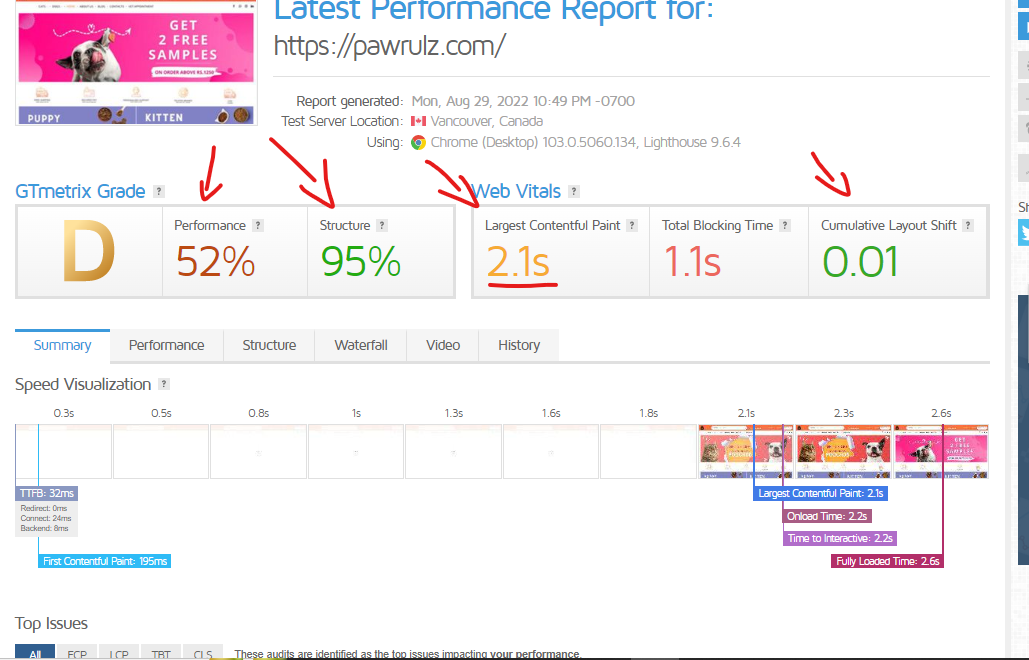Click the 2.1s filmstrip frame
Screen dimensions: 1029x660
tap(746, 451)
